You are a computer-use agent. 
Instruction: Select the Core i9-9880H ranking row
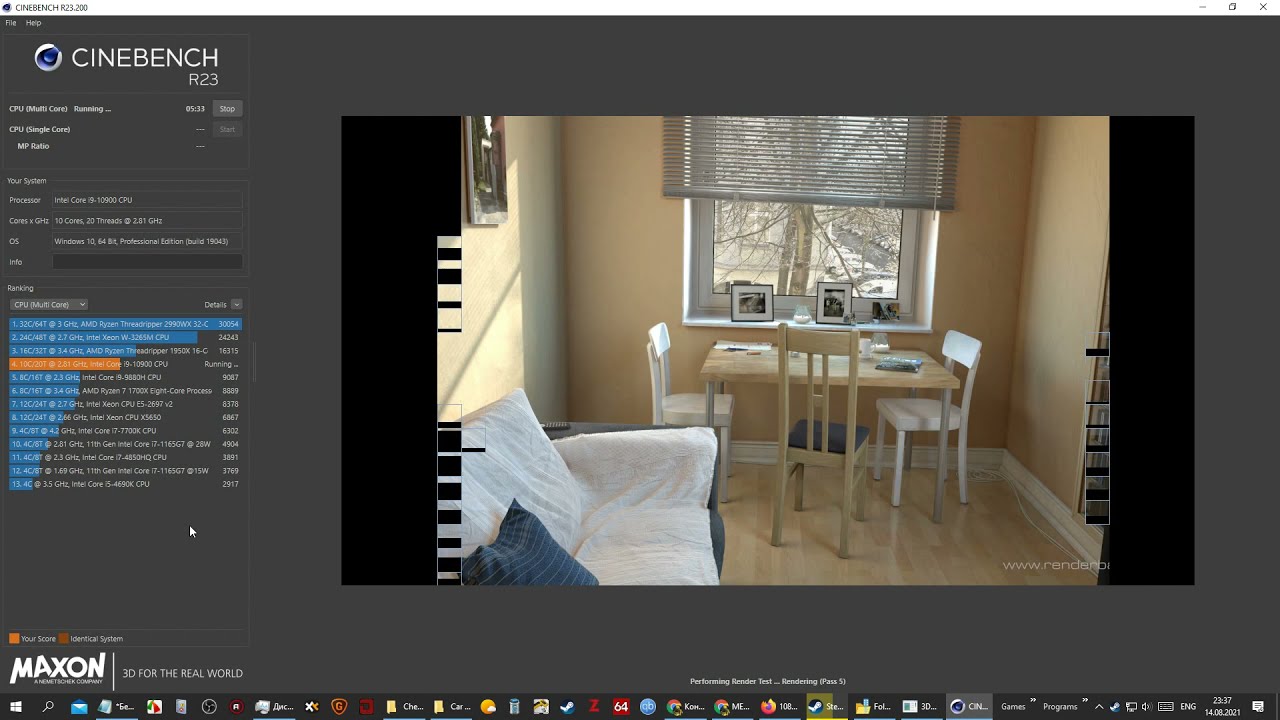pos(125,378)
